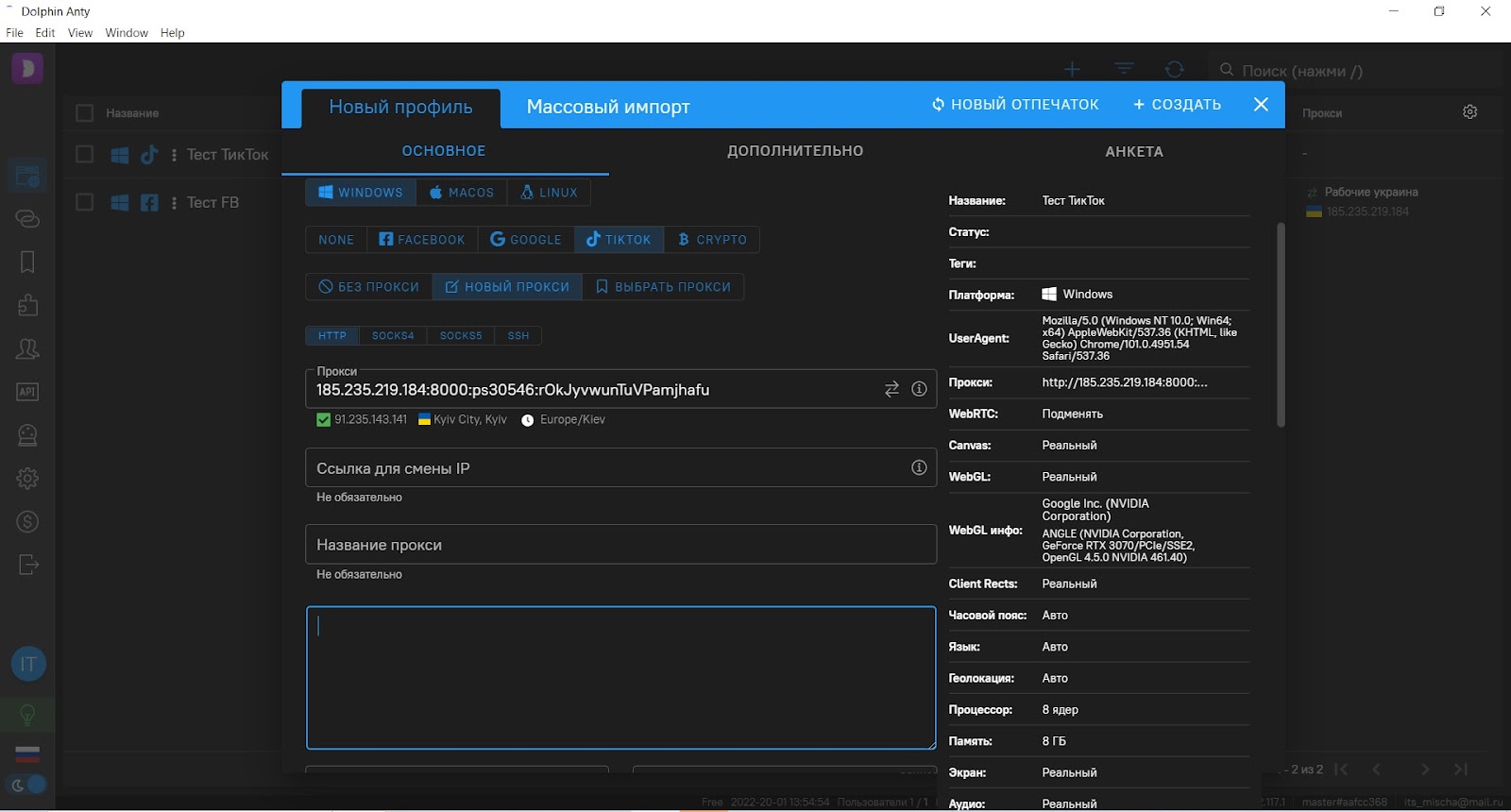The width and height of the screenshot is (1511, 812).
Task: Select SOCKS4 proxy type
Action: click(393, 335)
